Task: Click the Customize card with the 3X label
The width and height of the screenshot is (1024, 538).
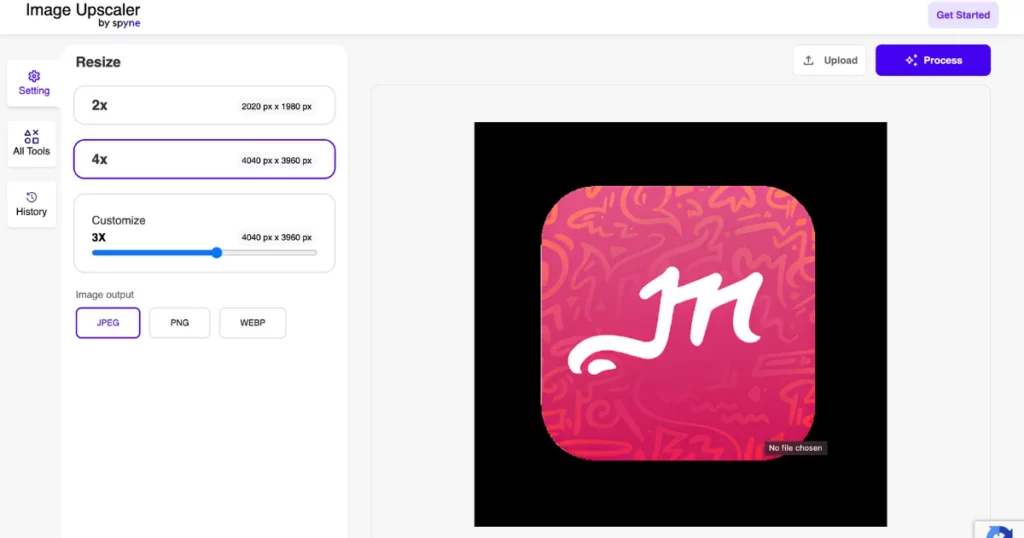Action: pos(204,233)
